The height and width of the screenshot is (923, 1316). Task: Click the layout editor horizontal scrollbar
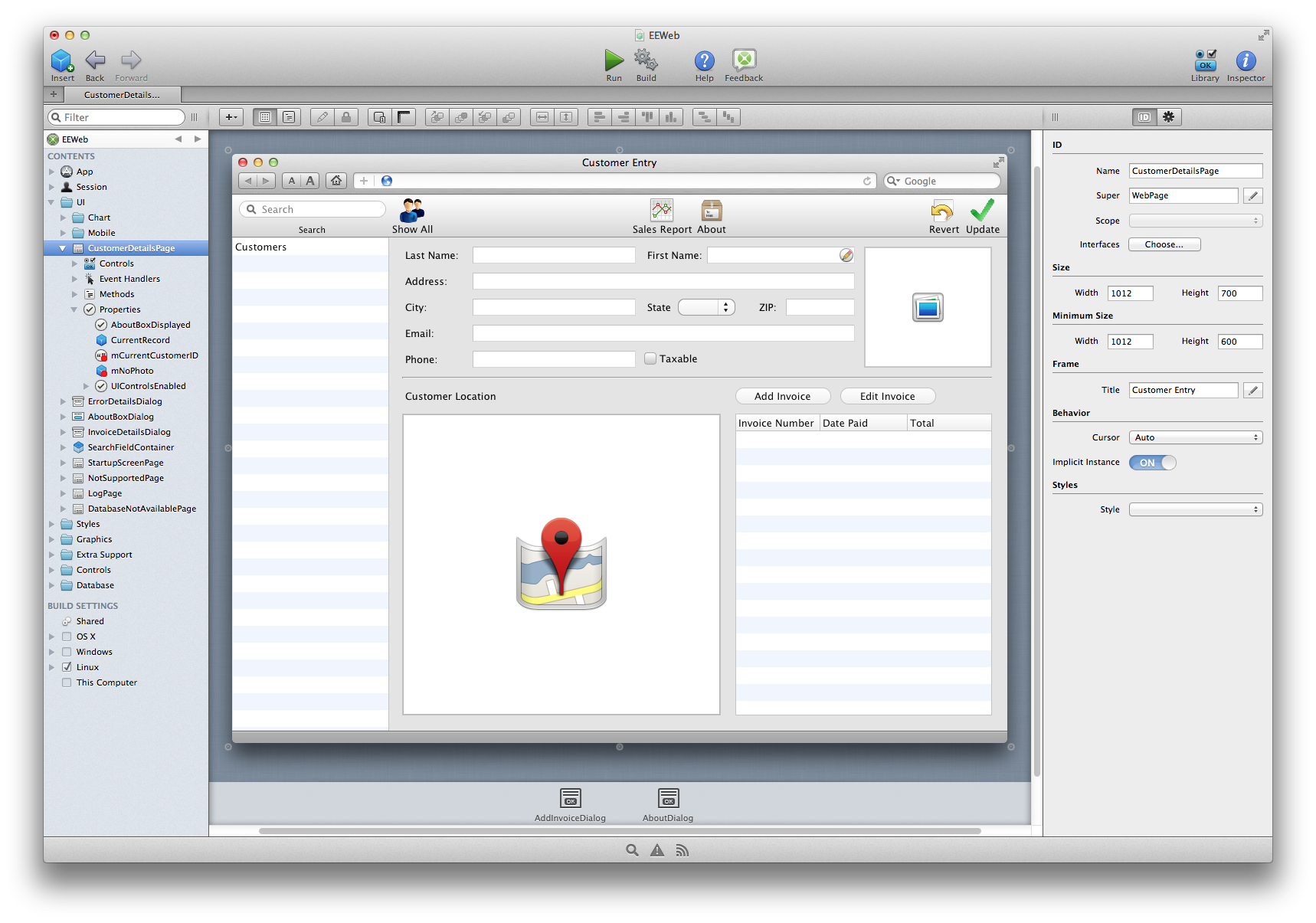(620, 830)
